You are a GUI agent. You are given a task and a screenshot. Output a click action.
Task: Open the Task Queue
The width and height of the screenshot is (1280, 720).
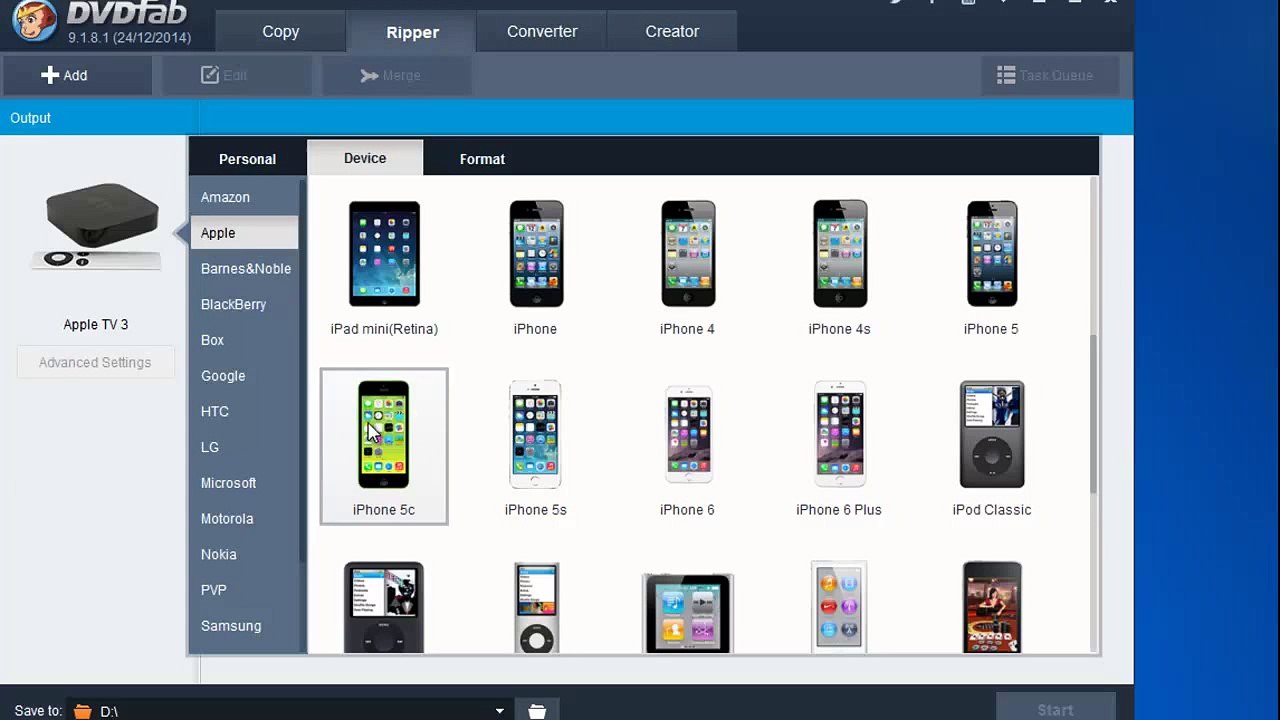(1050, 75)
